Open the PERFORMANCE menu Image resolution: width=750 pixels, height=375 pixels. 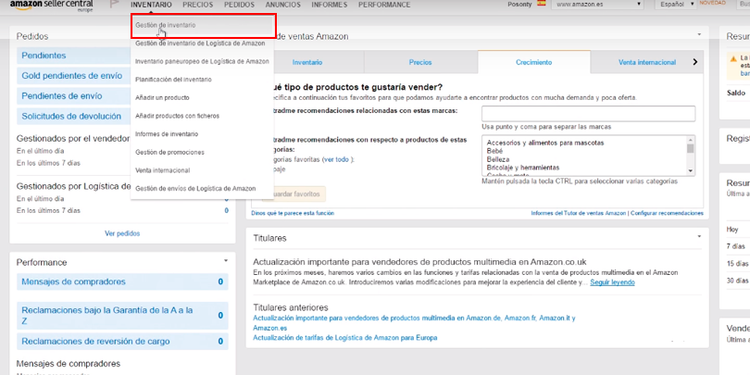(x=384, y=5)
